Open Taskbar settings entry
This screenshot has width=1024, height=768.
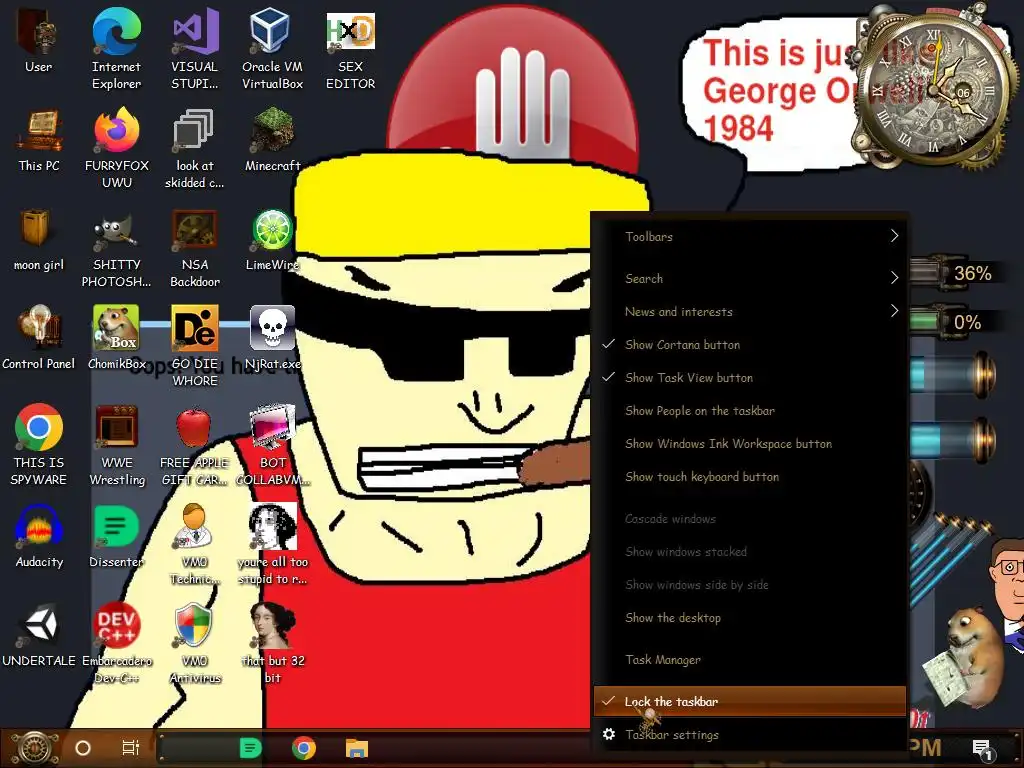[x=750, y=735]
